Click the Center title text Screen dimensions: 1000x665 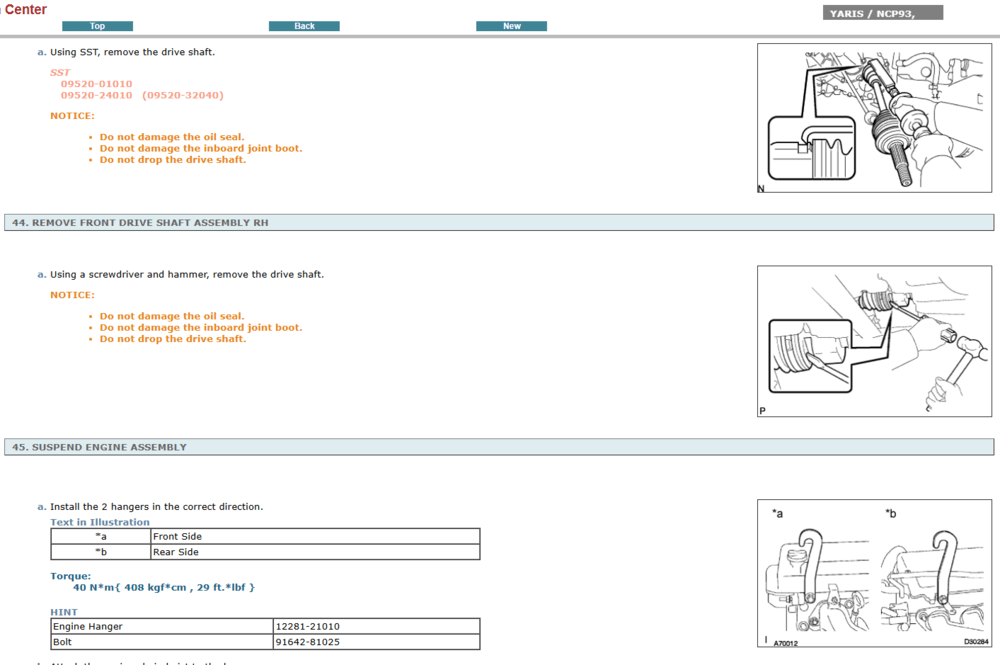pyautogui.click(x=26, y=10)
